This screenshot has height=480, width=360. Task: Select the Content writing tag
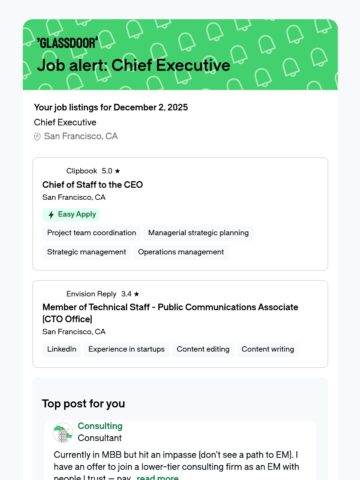pos(268,349)
